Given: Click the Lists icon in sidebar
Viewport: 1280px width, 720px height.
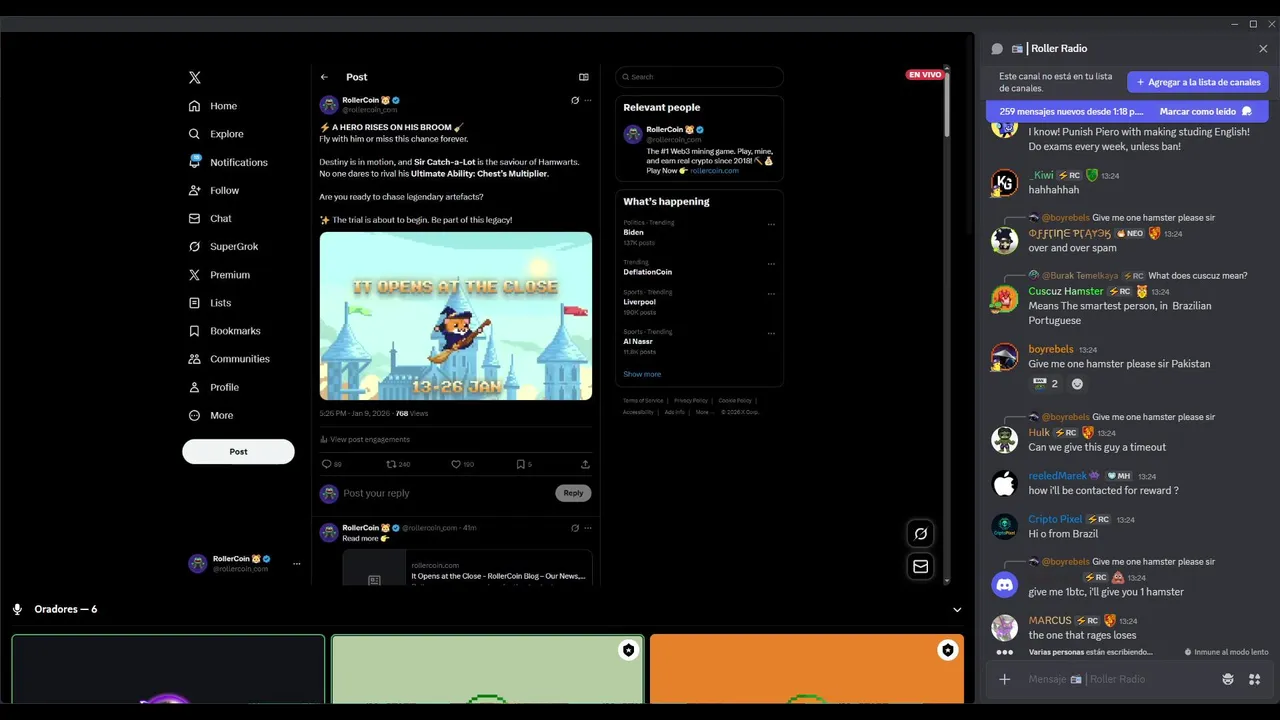Looking at the screenshot, I should (195, 303).
